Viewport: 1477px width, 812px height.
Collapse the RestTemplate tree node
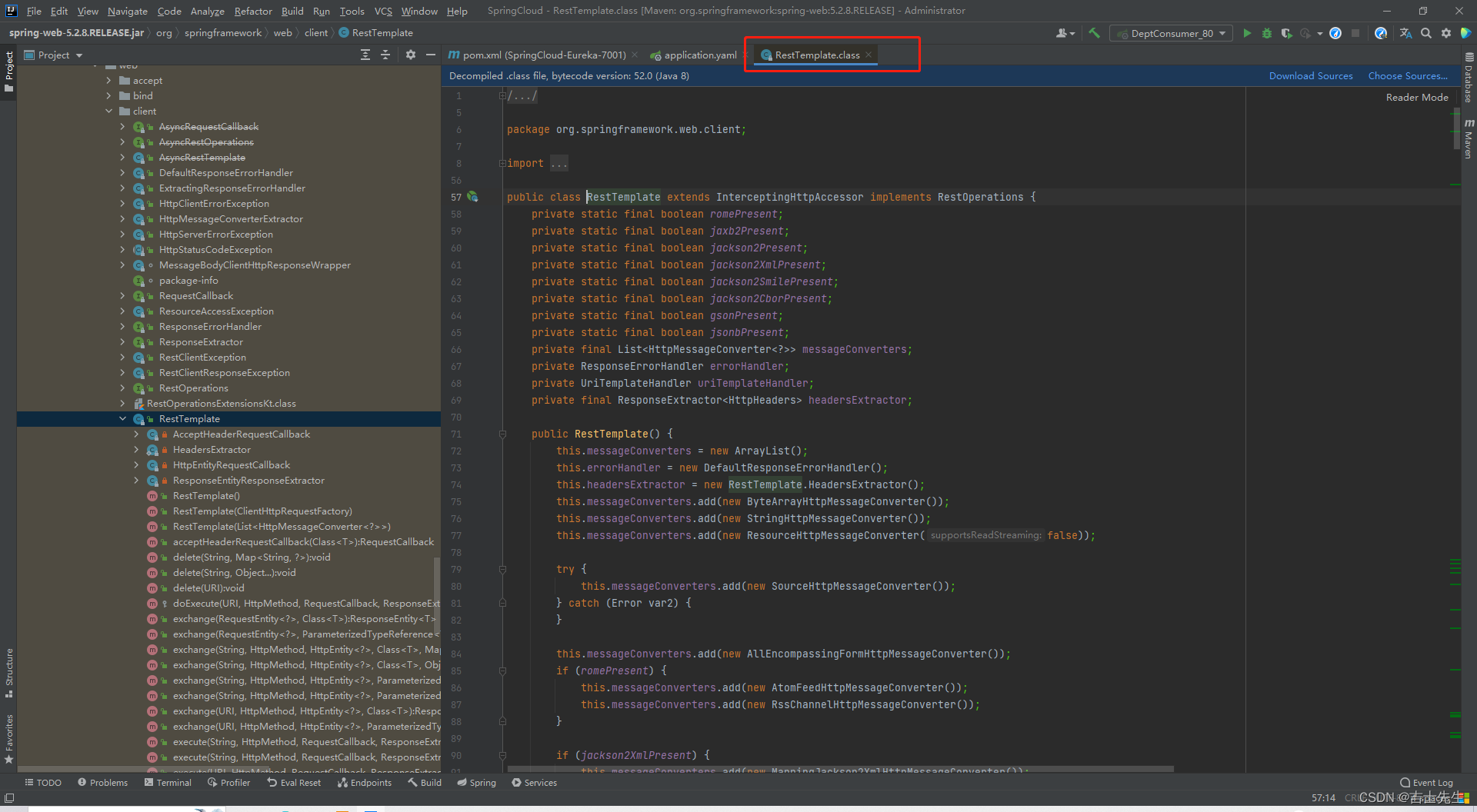122,419
